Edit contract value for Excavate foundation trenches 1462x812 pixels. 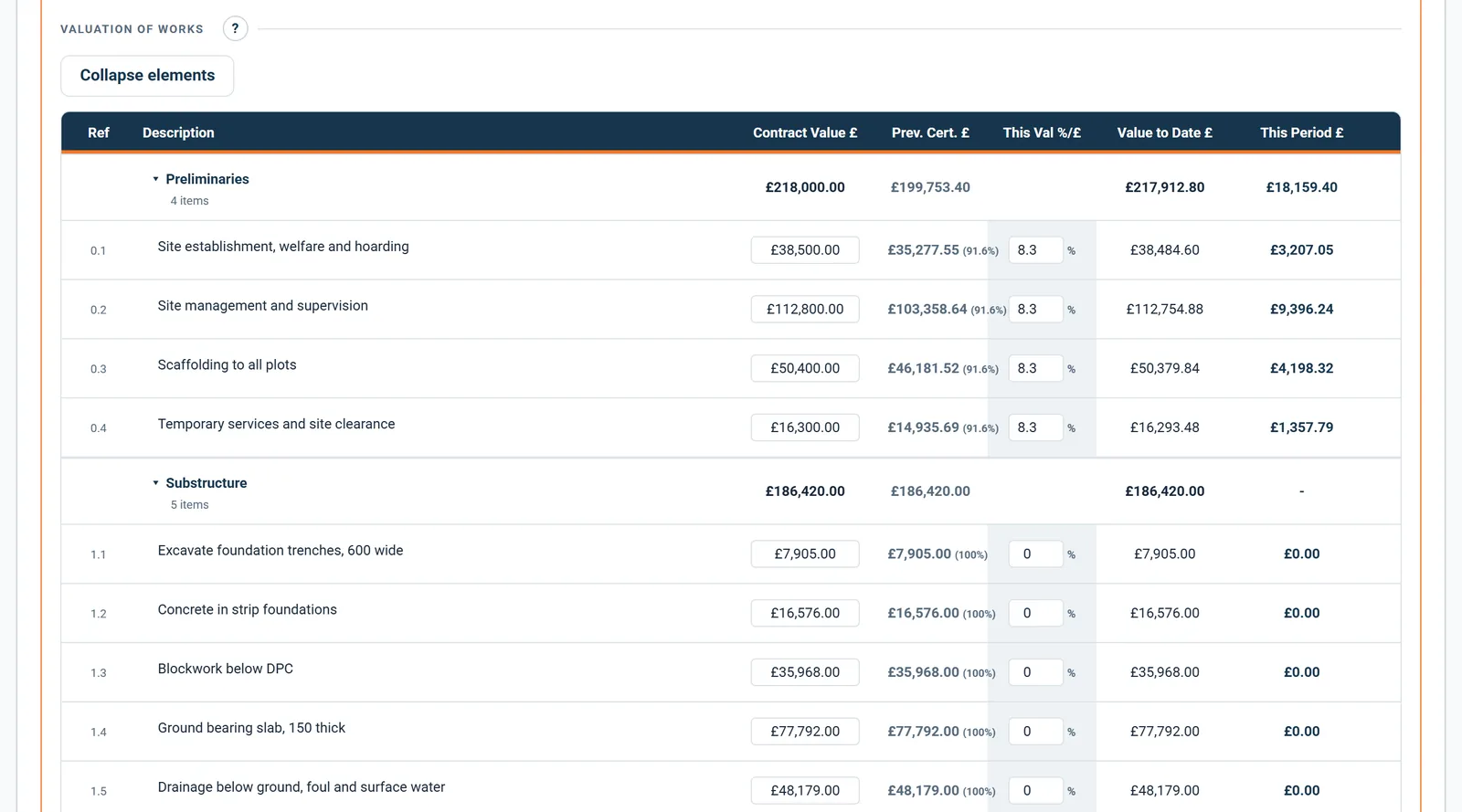[805, 554]
